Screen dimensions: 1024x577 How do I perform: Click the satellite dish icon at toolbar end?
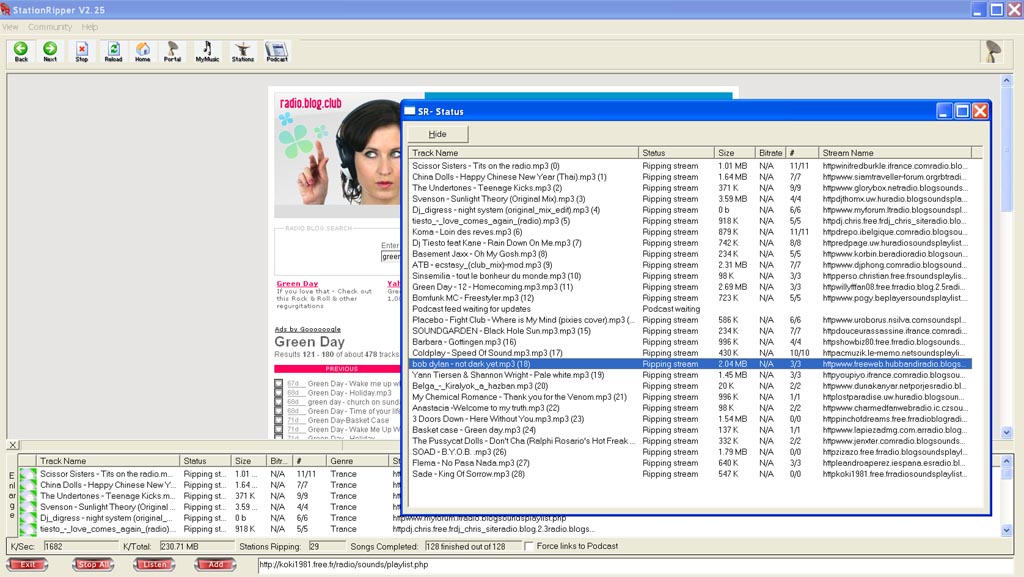click(x=993, y=51)
